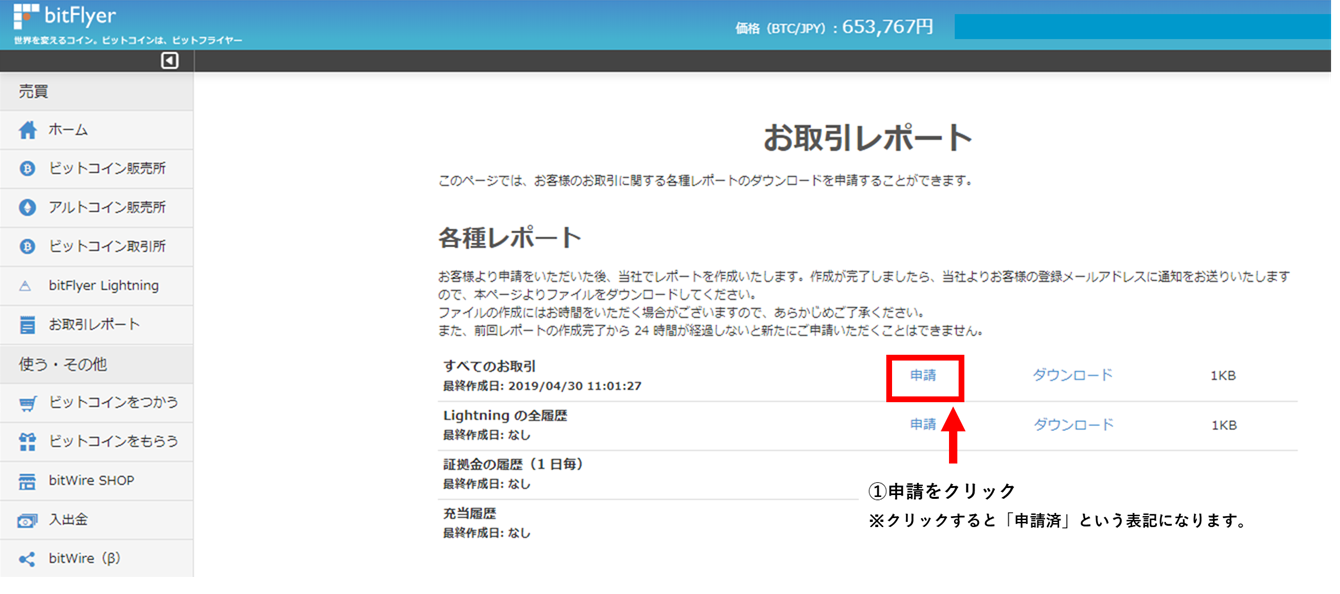The height and width of the screenshot is (594, 1340).
Task: Click 申請 for すべてのお取引
Action: tap(923, 376)
